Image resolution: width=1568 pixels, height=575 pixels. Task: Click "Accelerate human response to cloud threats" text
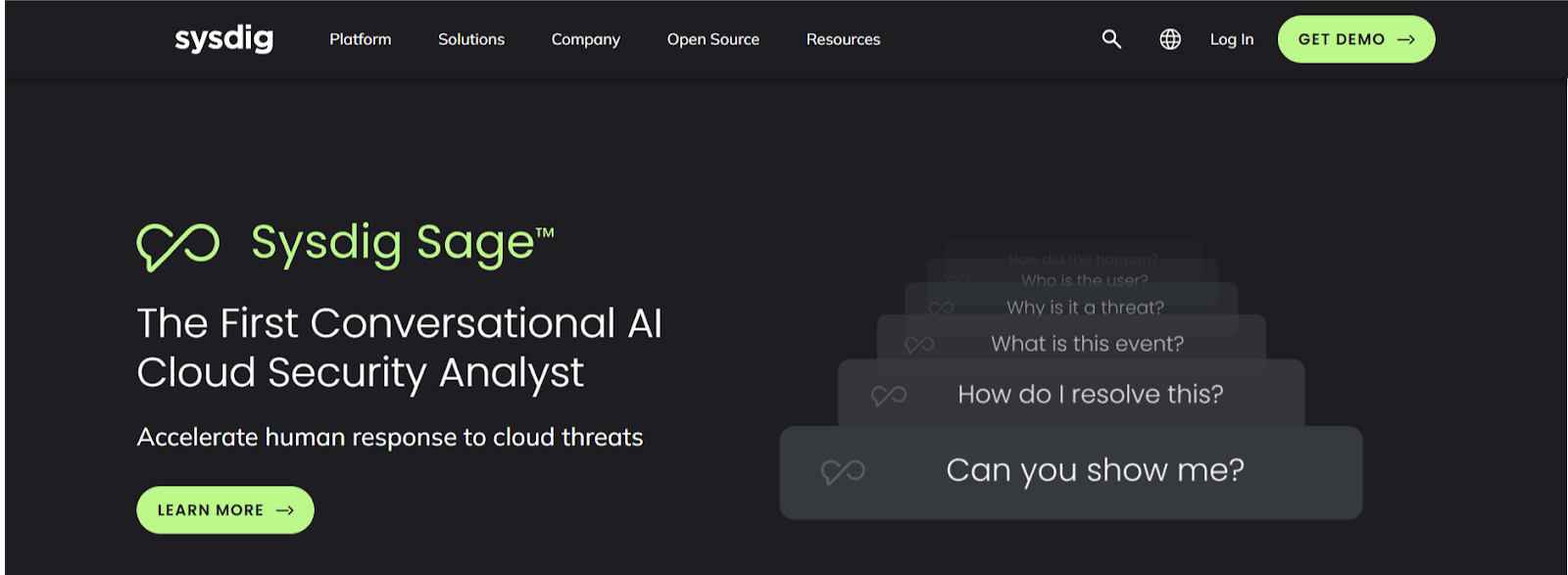pos(390,437)
